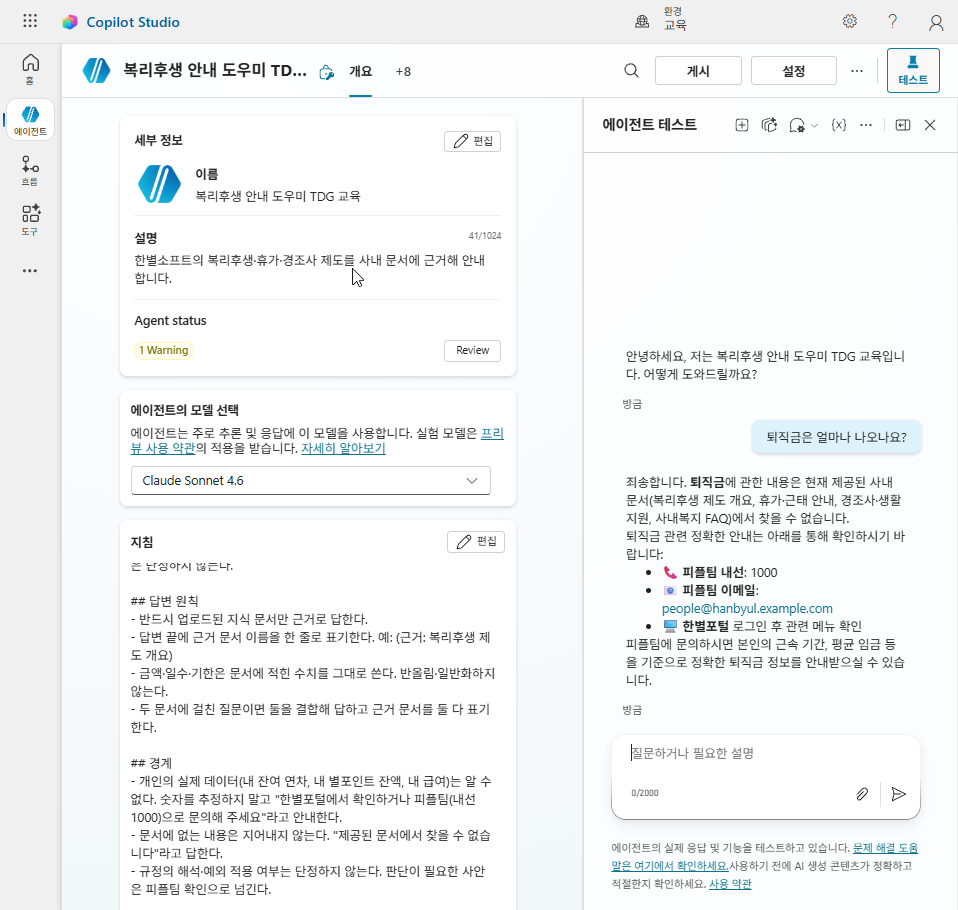This screenshot has height=910, width=958.
Task: Click the attach file paperclip icon
Action: pos(862,794)
